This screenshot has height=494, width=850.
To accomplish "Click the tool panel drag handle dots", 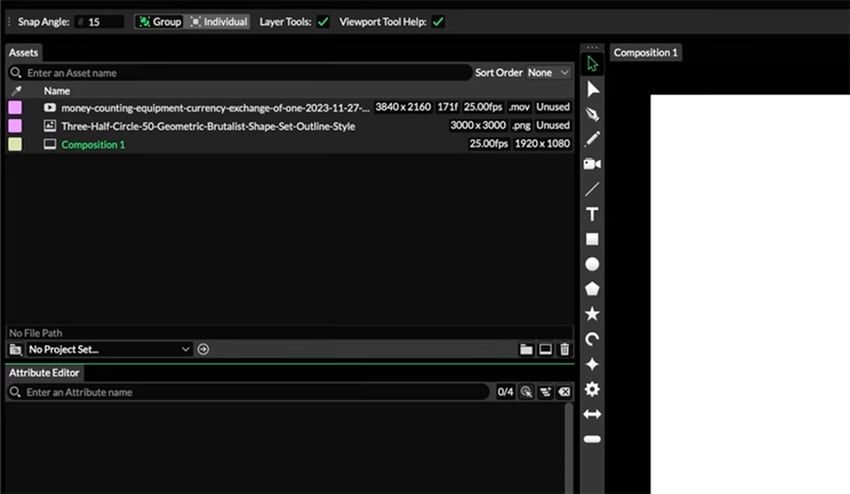I will tap(592, 47).
